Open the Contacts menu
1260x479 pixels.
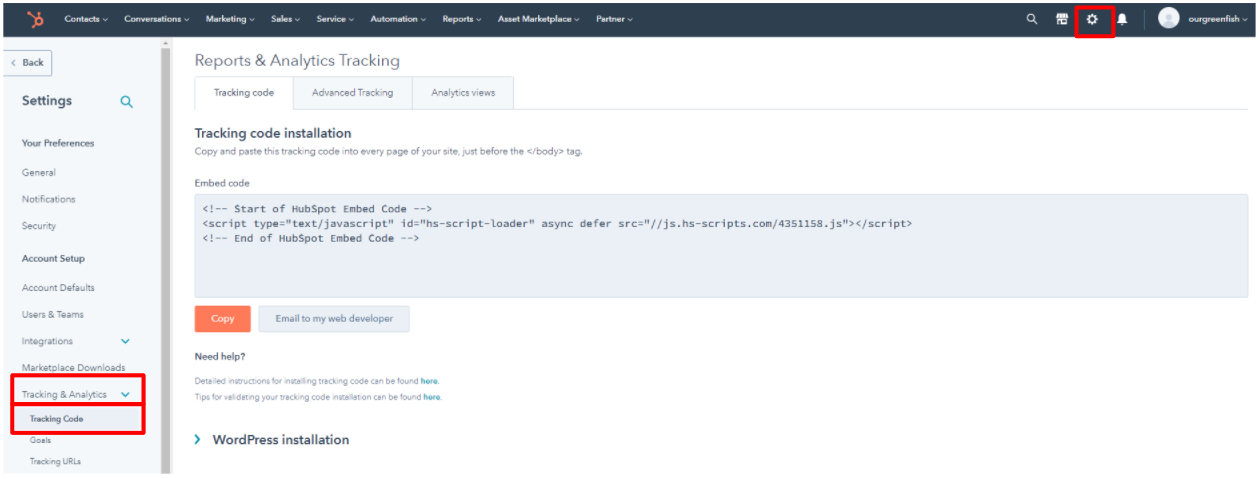[x=86, y=19]
